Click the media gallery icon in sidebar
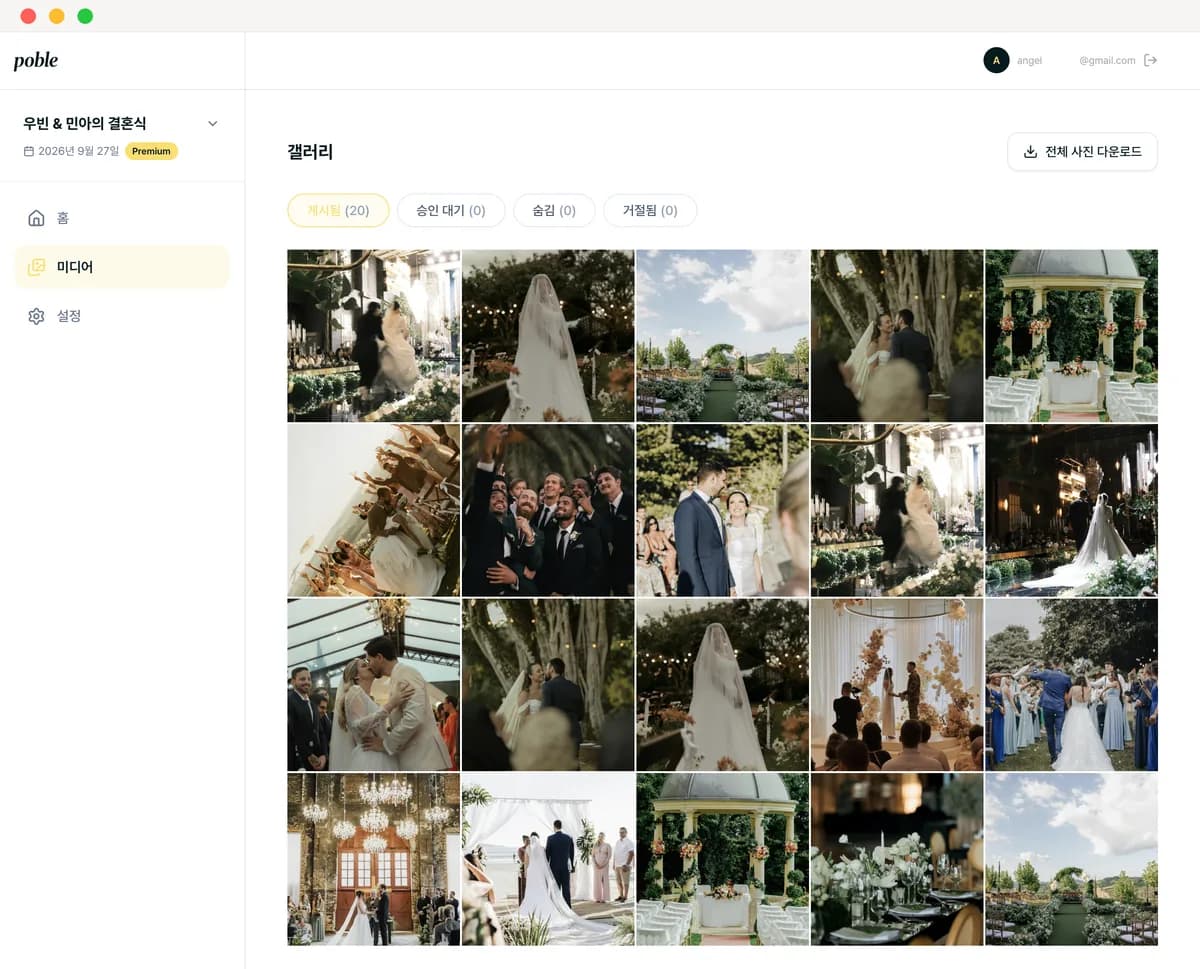Screen dimensions: 1200x969 click(36, 267)
